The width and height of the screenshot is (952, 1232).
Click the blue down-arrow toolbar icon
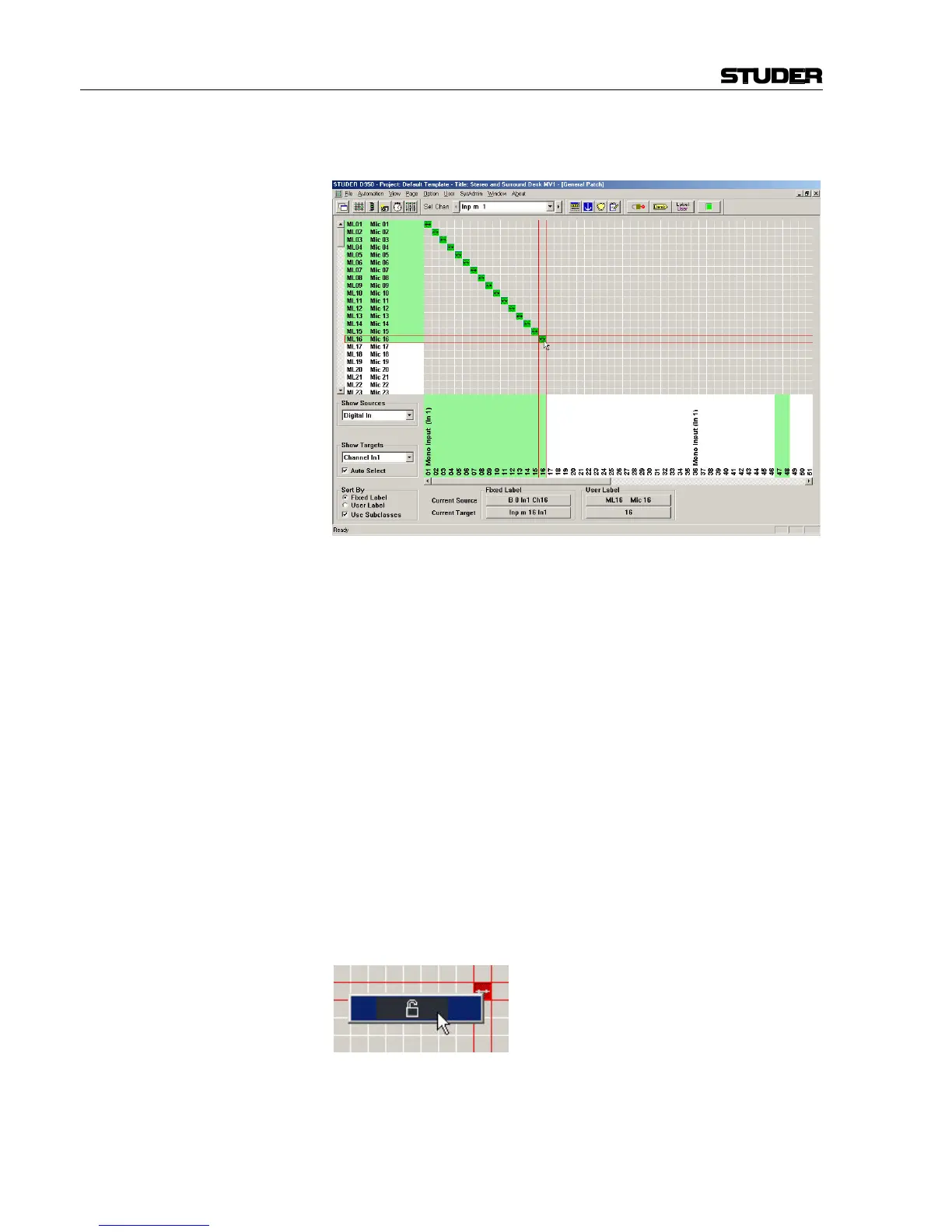coord(588,207)
